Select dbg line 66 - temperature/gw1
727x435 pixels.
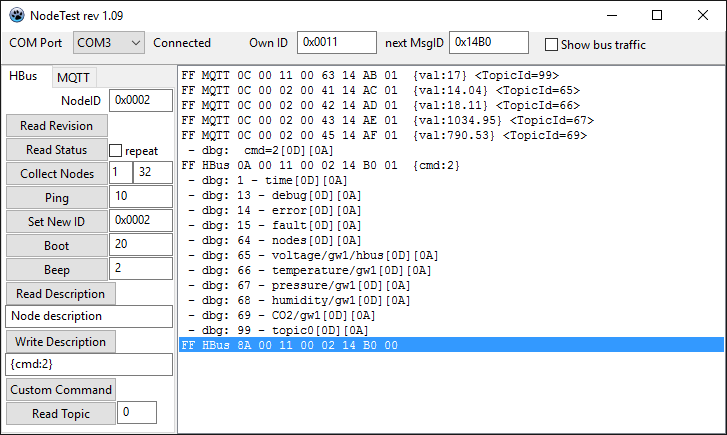pyautogui.click(x=451, y=270)
